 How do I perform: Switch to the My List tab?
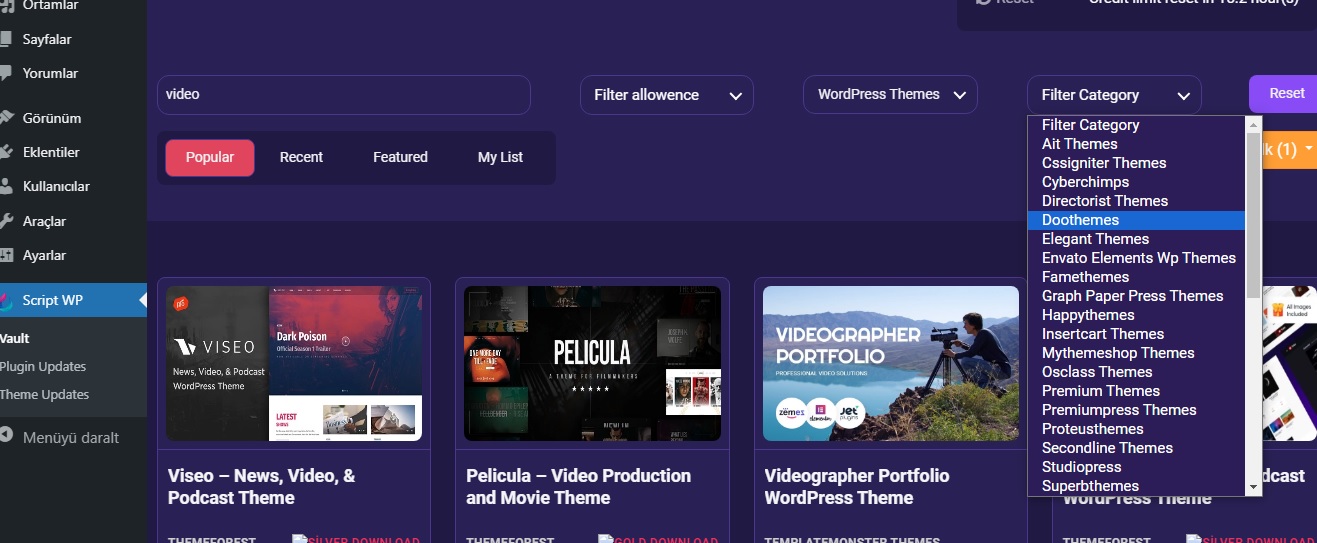click(500, 157)
